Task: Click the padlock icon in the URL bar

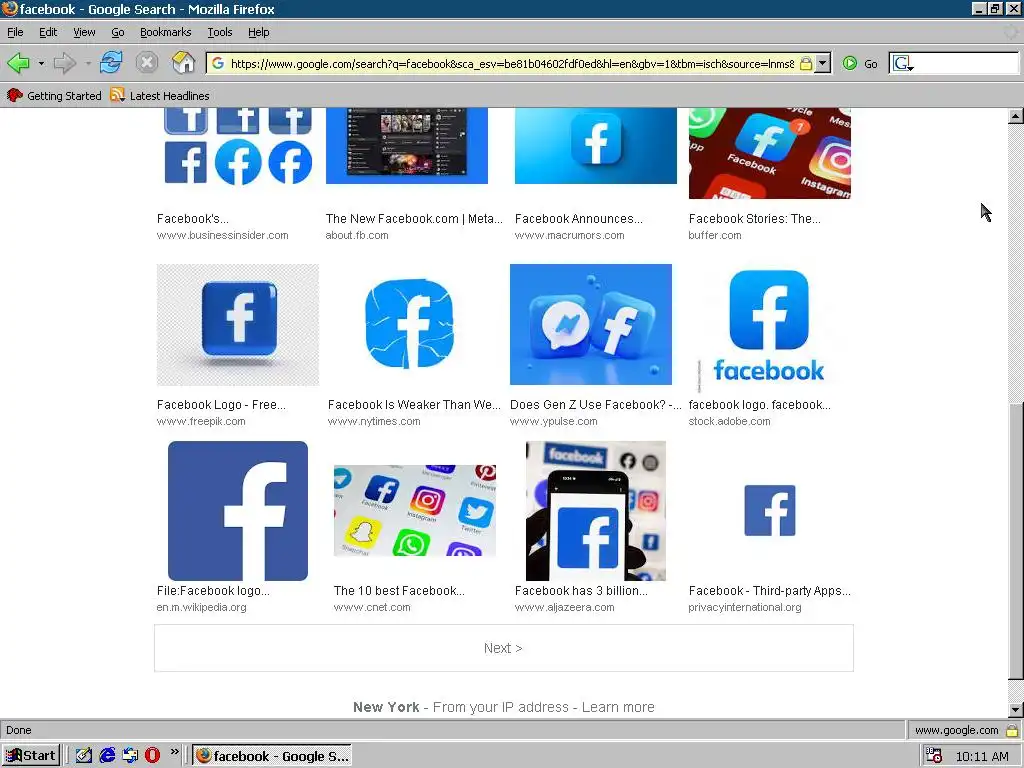Action: tap(806, 63)
